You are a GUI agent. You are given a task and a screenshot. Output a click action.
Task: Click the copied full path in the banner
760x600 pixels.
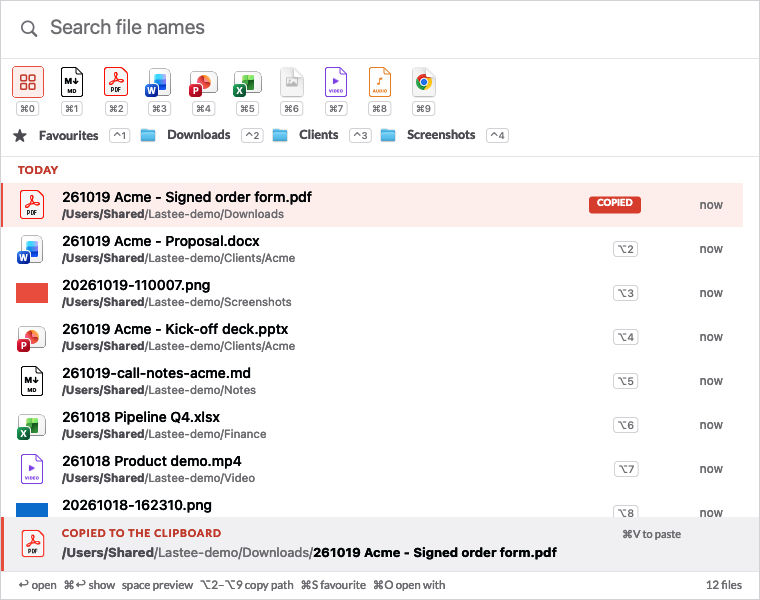[309, 553]
